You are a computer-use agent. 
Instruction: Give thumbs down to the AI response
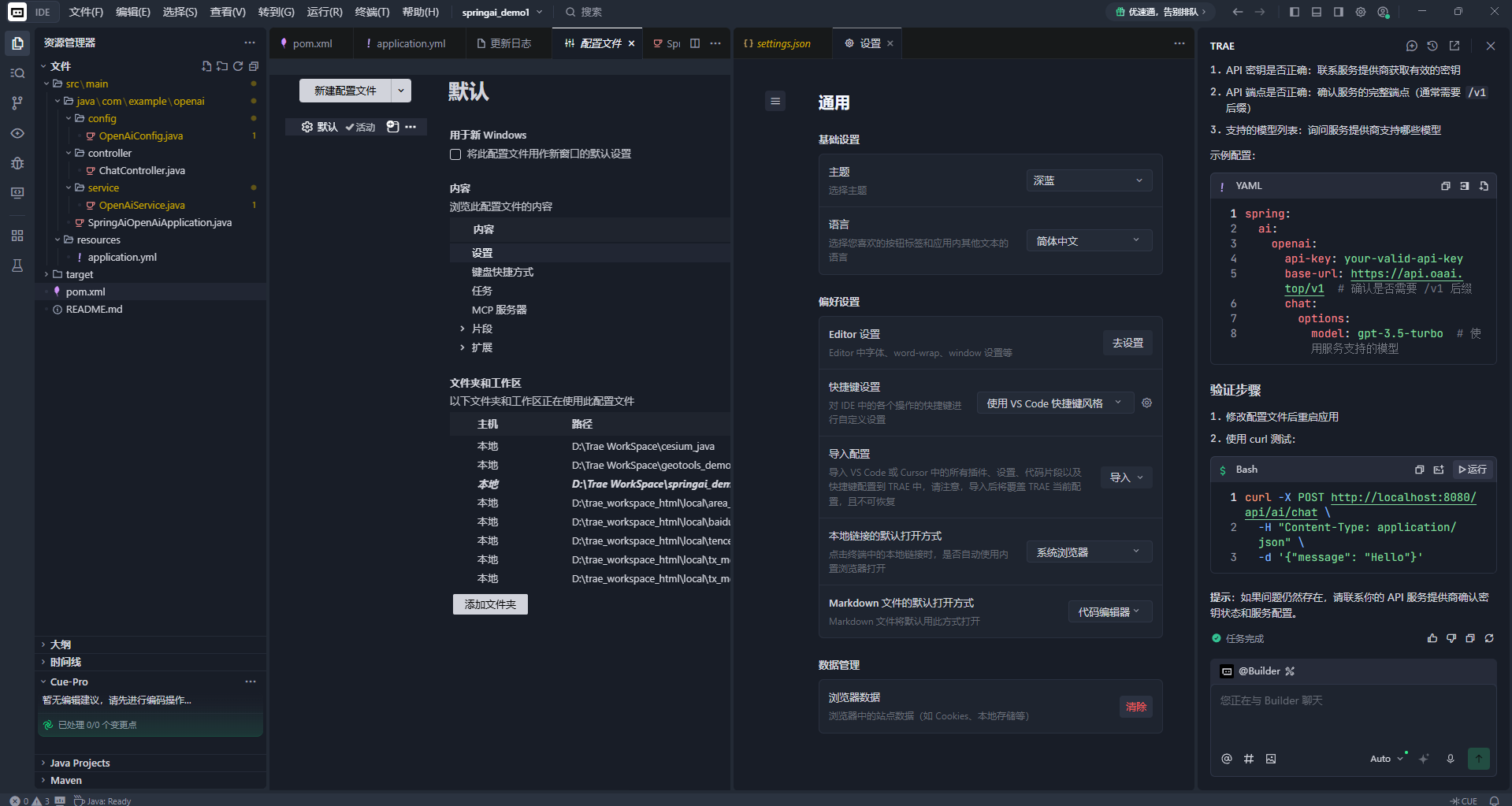click(1451, 638)
